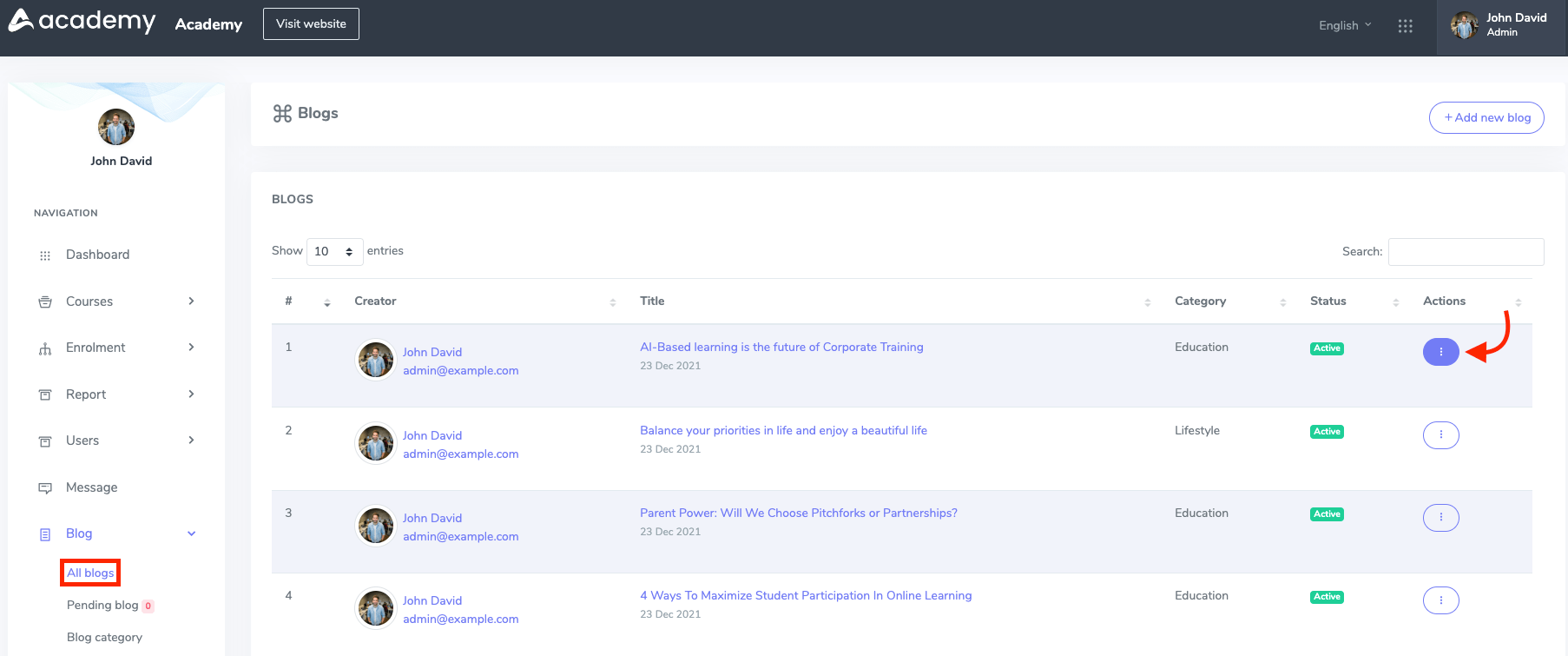Image resolution: width=1568 pixels, height=656 pixels.
Task: Open the Parent Power blog title link
Action: pos(798,514)
